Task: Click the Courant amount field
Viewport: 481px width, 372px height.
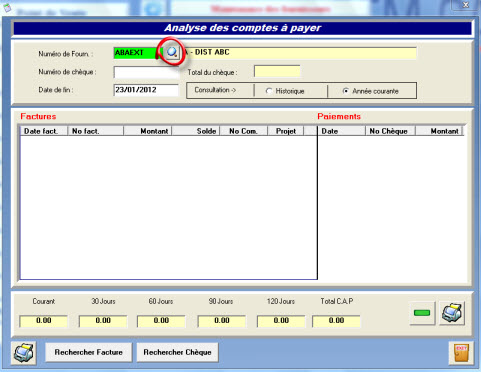Action: click(x=44, y=321)
